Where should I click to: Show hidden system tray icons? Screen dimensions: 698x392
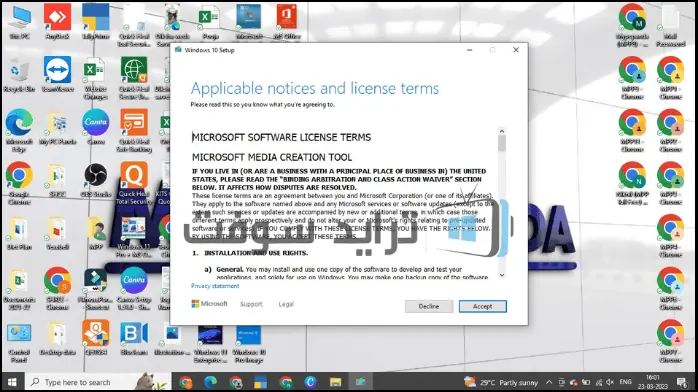(x=549, y=382)
